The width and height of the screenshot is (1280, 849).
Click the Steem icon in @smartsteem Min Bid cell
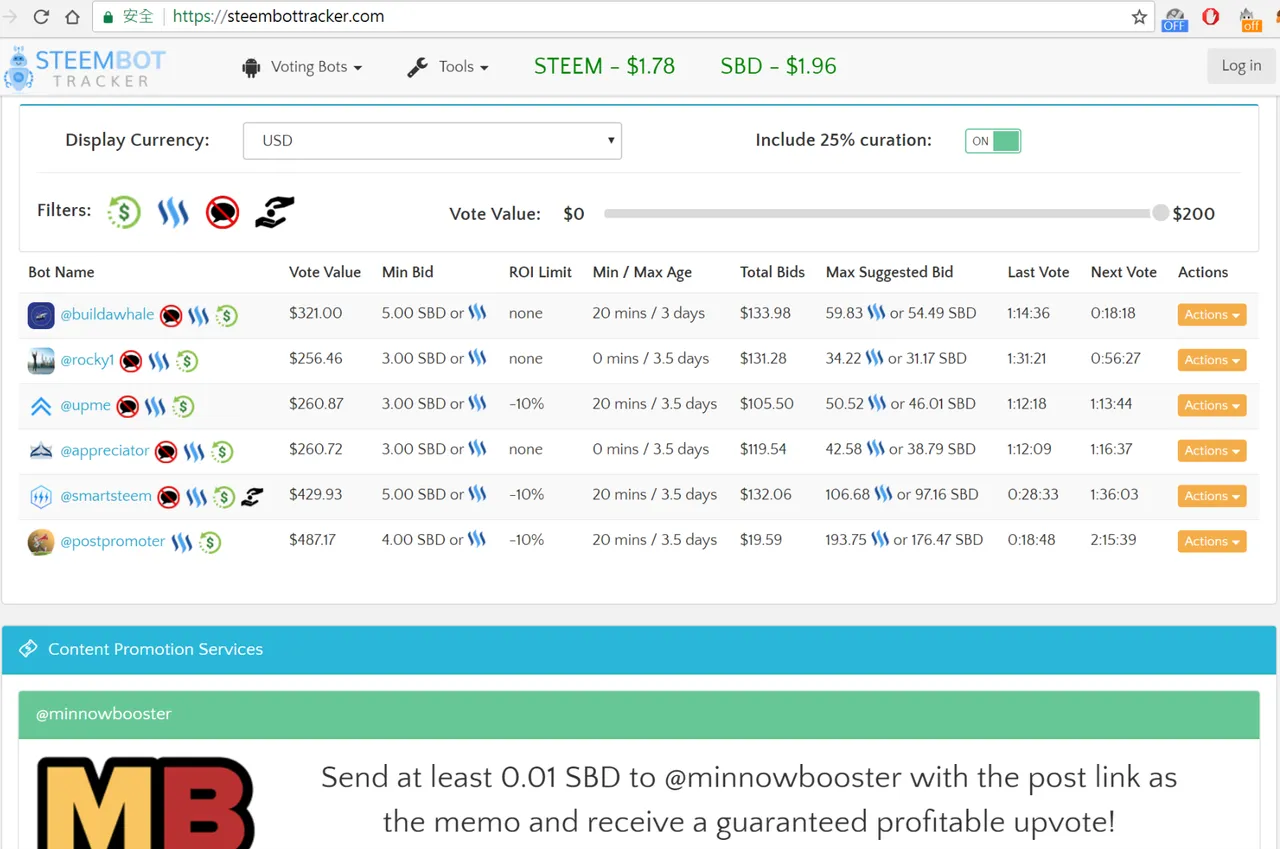tap(477, 494)
